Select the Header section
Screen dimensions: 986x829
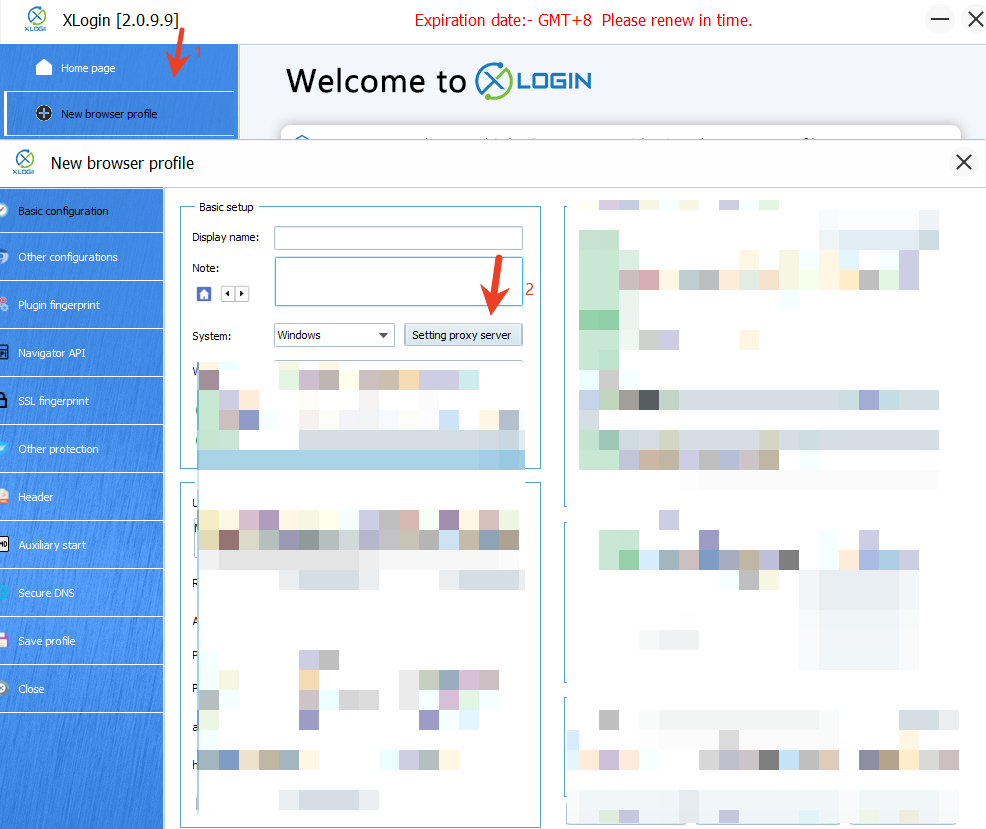tap(81, 497)
